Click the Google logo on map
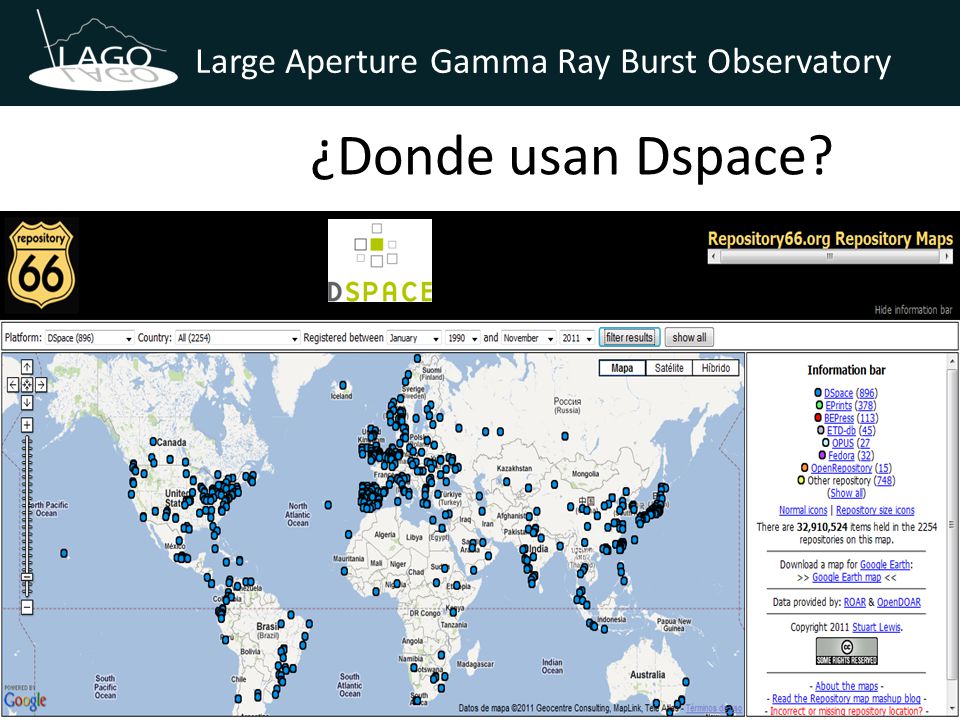This screenshot has width=960, height=720. click(25, 700)
